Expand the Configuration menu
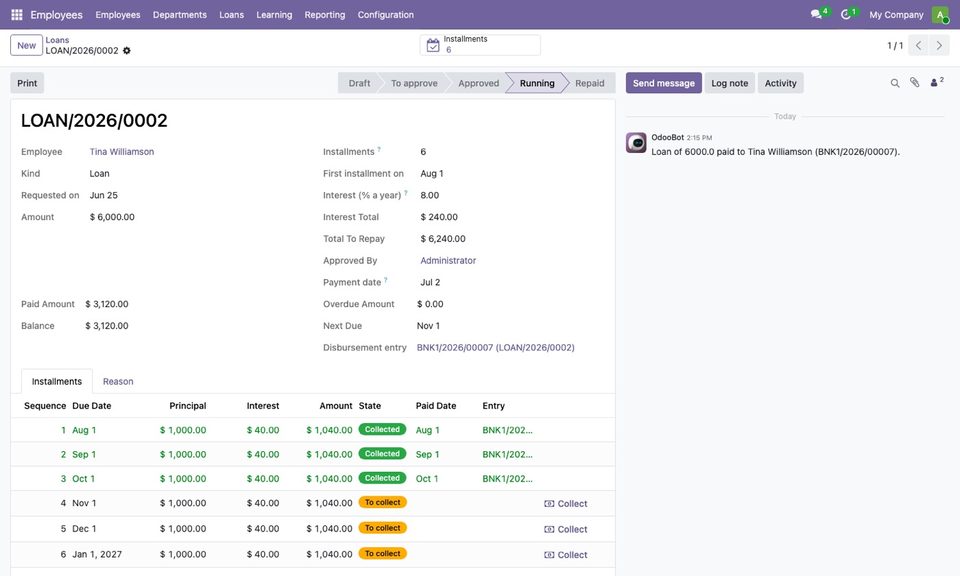 click(386, 15)
